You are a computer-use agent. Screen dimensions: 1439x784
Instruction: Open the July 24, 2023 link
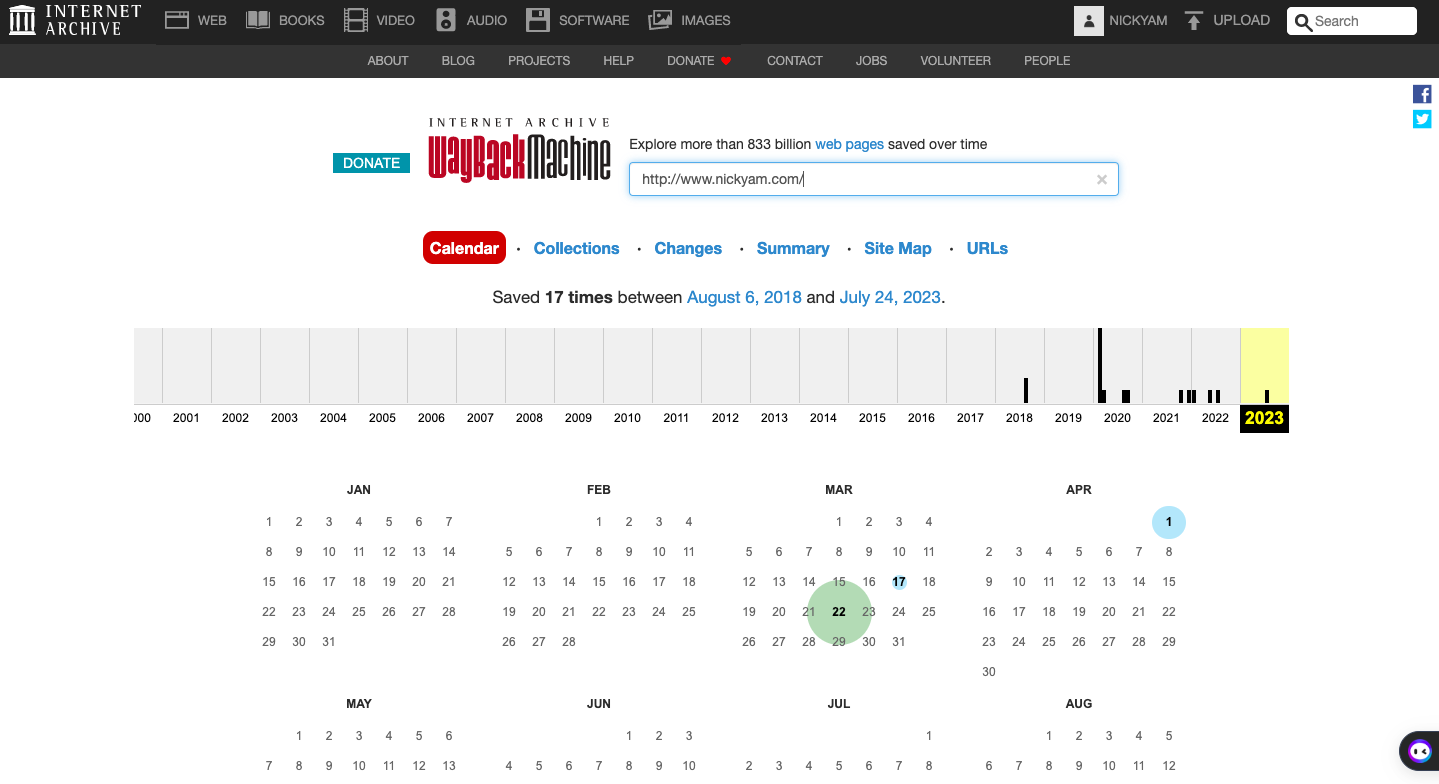click(890, 297)
